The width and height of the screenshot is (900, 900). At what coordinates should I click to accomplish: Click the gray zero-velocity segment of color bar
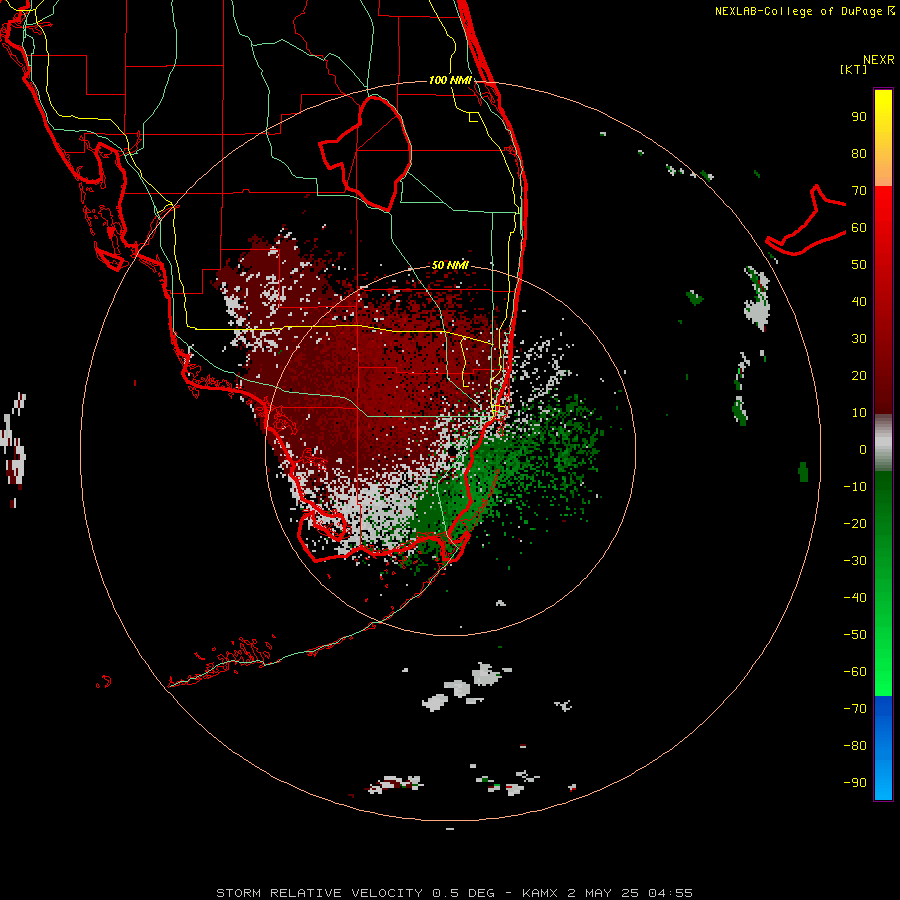click(x=883, y=443)
